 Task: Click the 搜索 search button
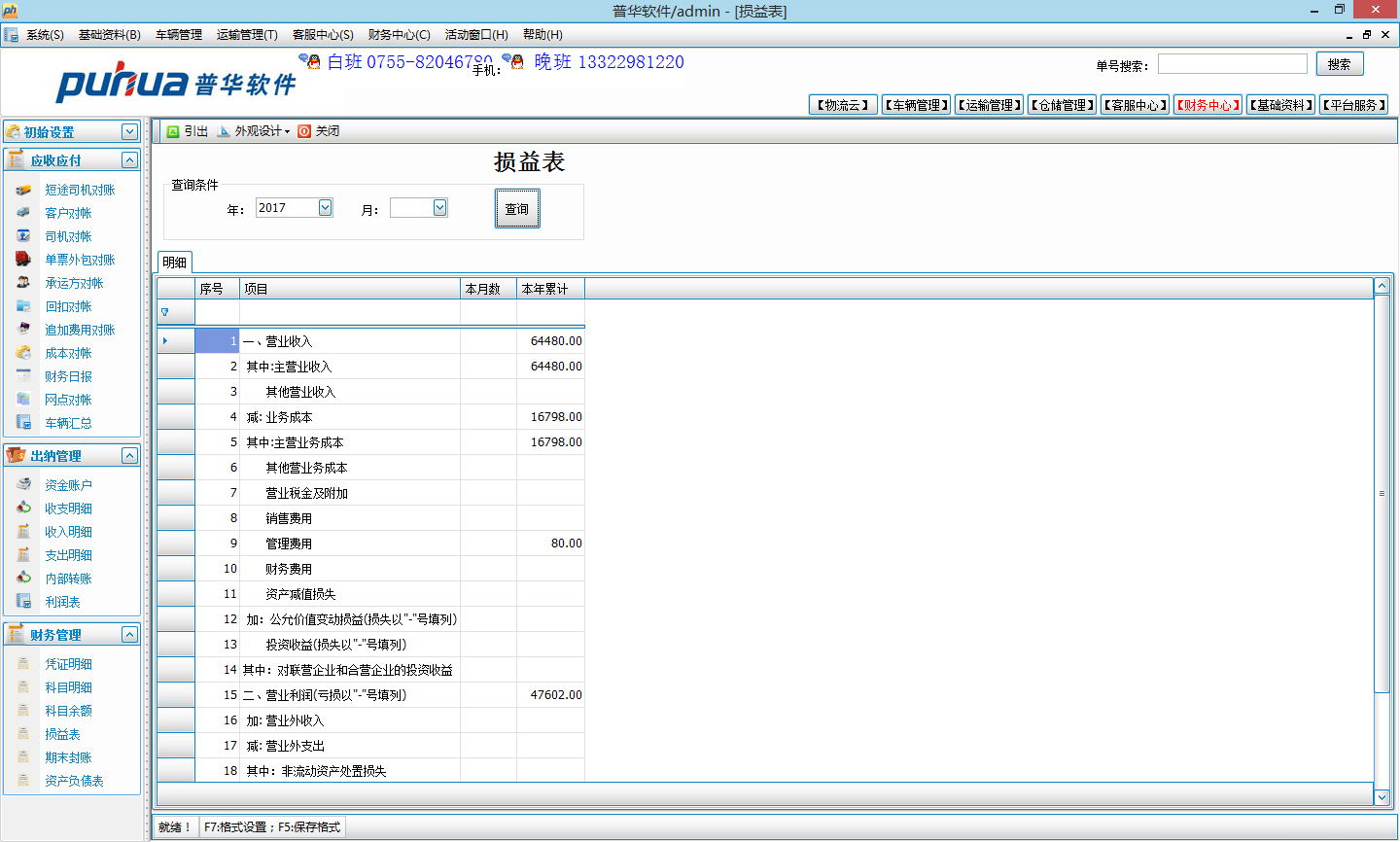[1339, 64]
